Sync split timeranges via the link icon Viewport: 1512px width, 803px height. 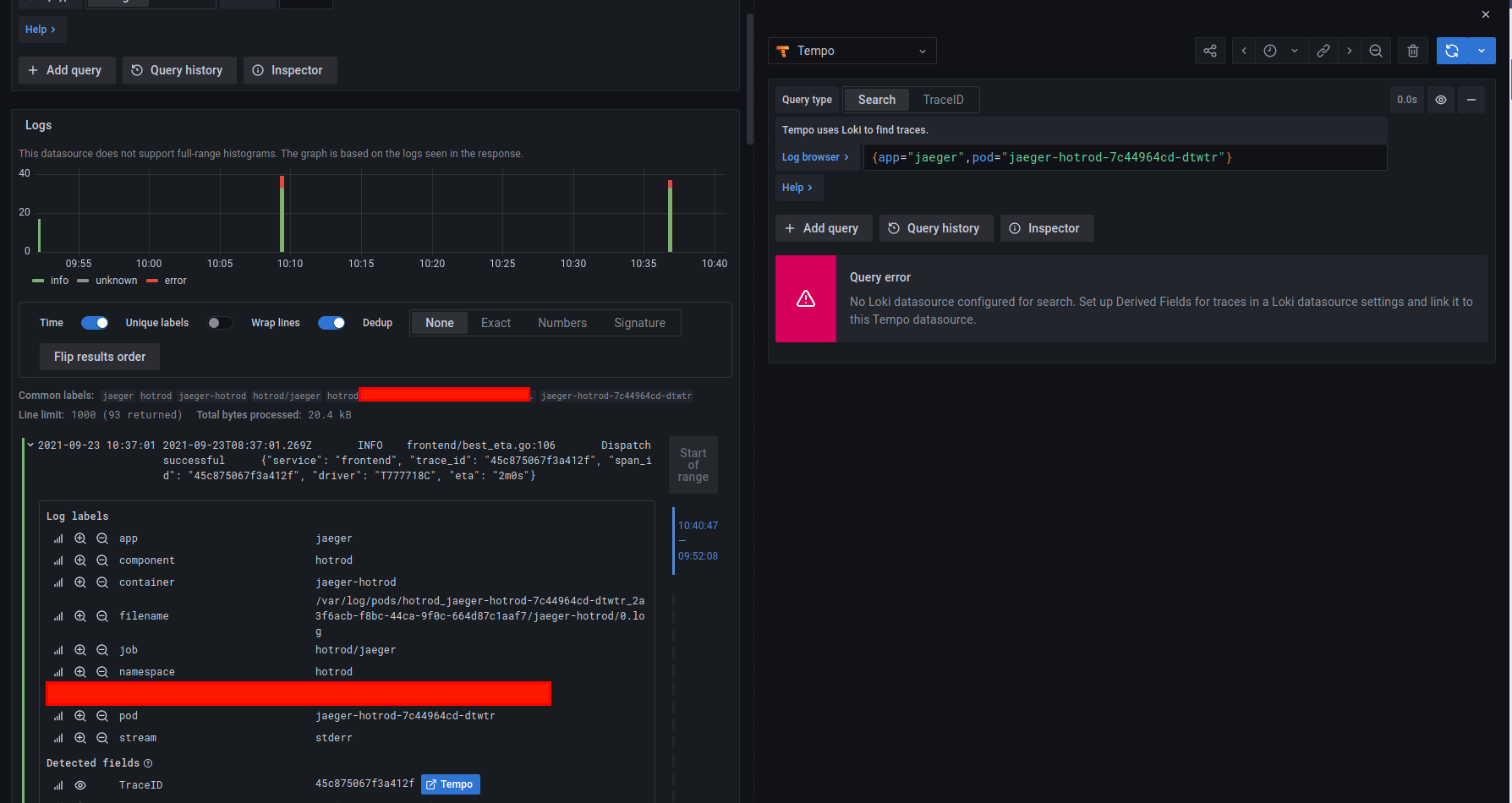1323,51
